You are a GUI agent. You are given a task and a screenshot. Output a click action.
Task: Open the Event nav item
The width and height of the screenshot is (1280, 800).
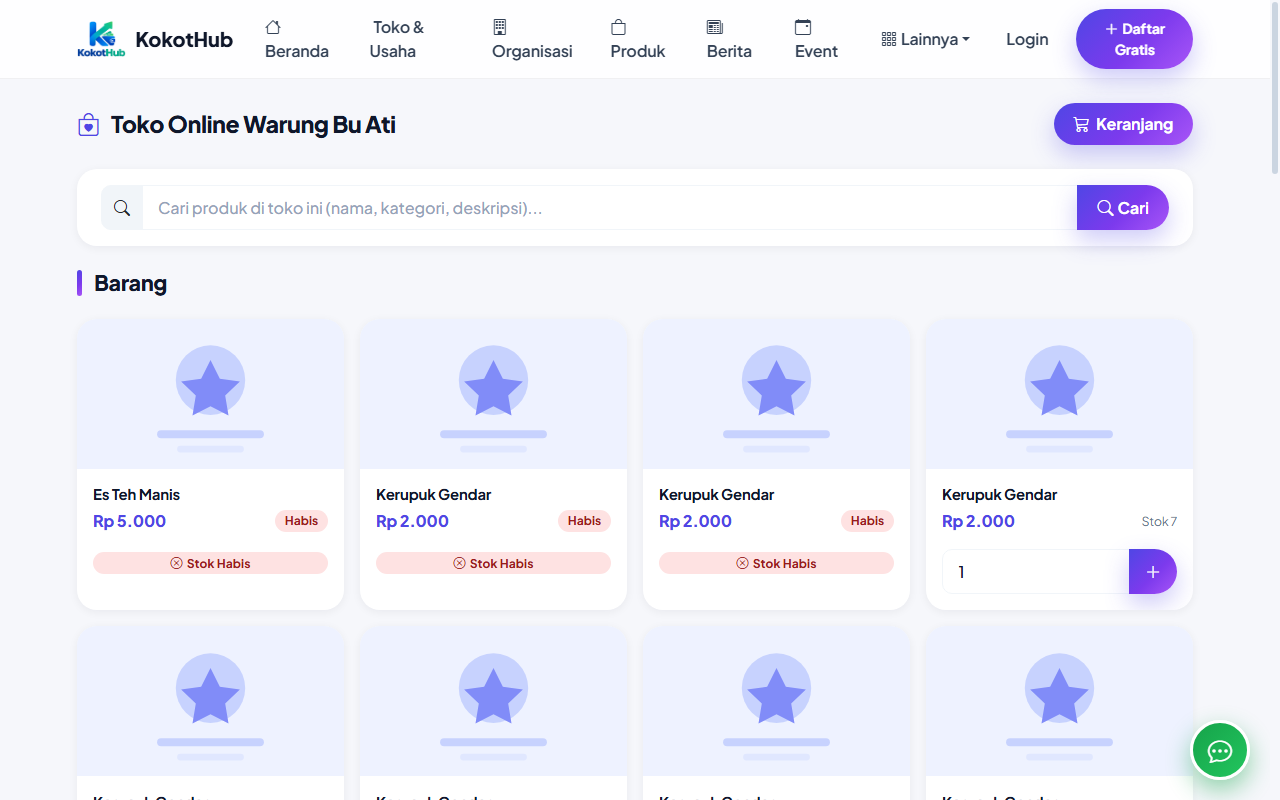pos(816,39)
